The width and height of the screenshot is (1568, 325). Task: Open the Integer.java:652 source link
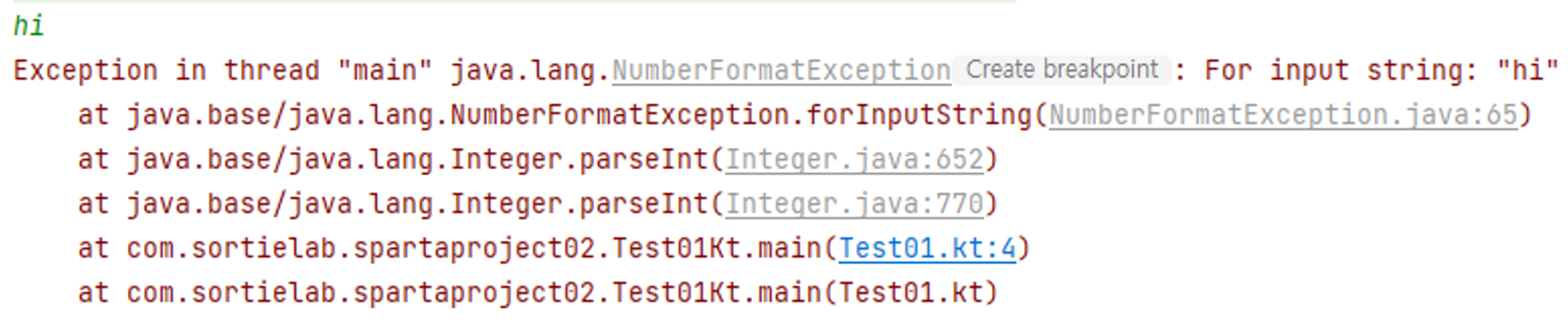(x=854, y=161)
